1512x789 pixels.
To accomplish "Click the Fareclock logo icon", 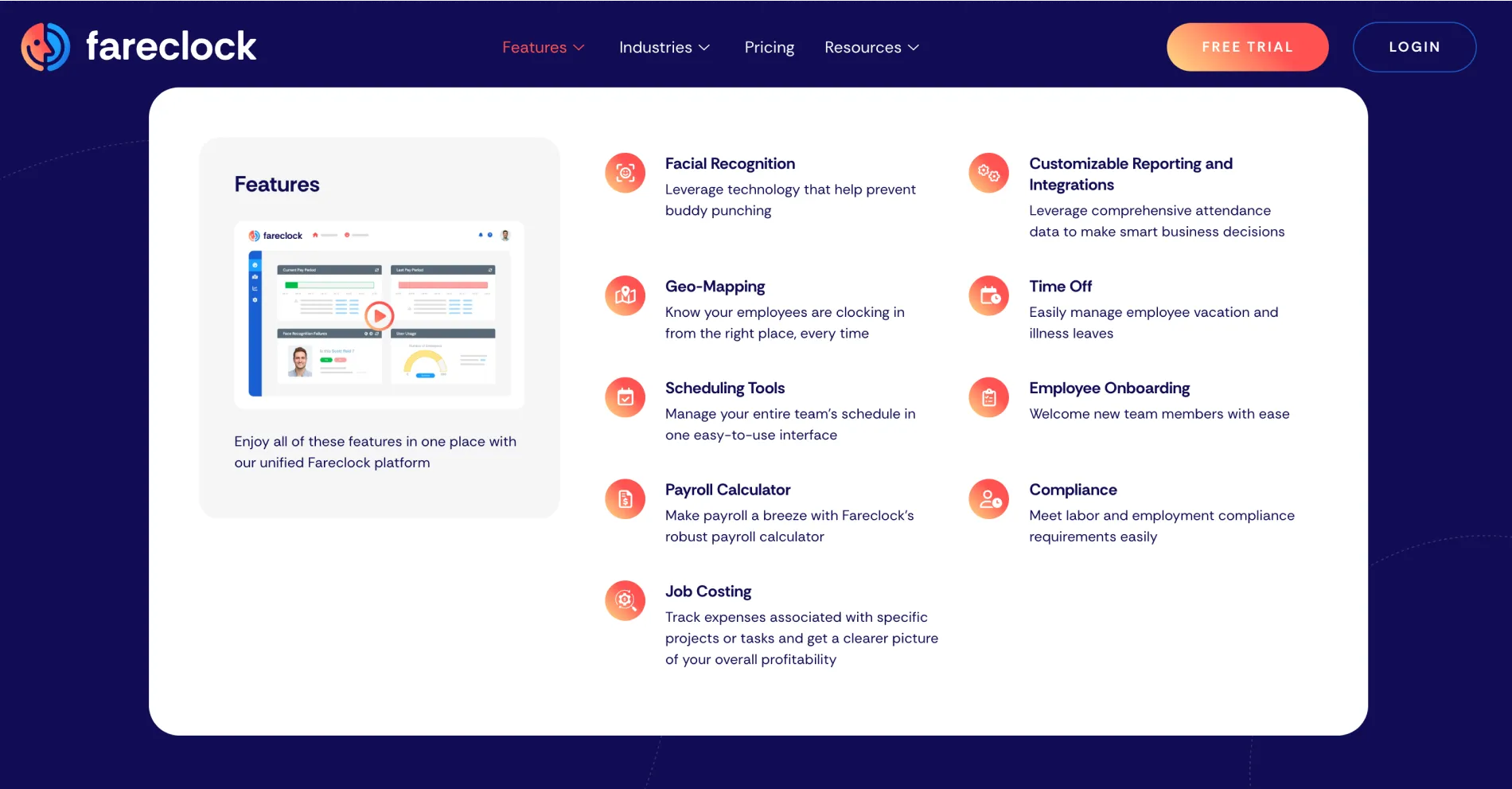I will pyautogui.click(x=45, y=47).
